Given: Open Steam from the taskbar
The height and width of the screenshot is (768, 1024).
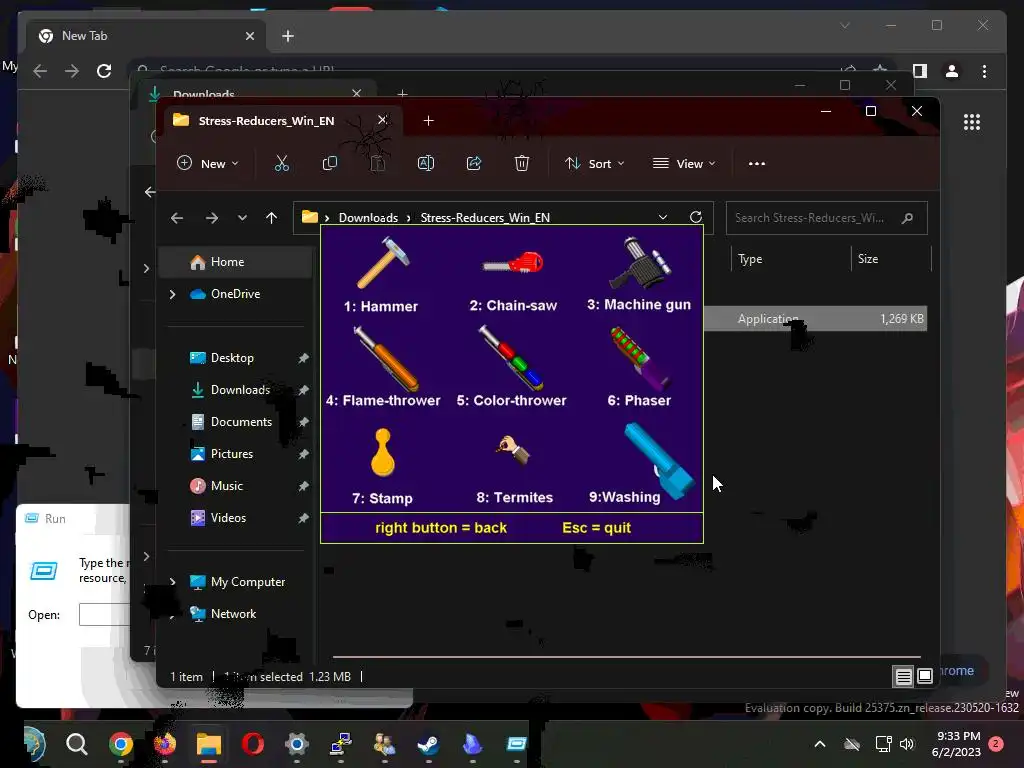Looking at the screenshot, I should coord(428,744).
